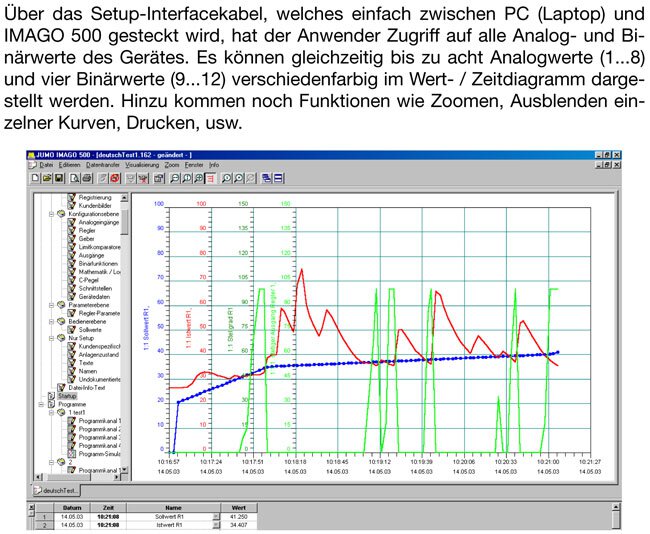Switch to the deutschTest document tab
Screen dimensions: 650x534
point(60,490)
